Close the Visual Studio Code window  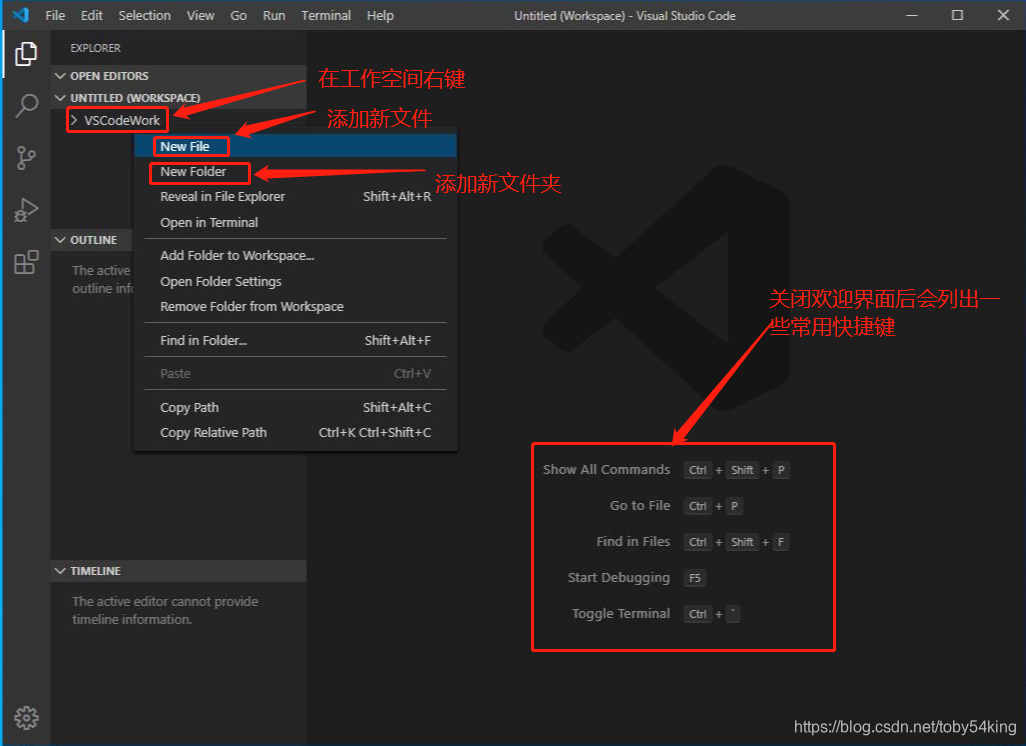pyautogui.click(x=1003, y=15)
